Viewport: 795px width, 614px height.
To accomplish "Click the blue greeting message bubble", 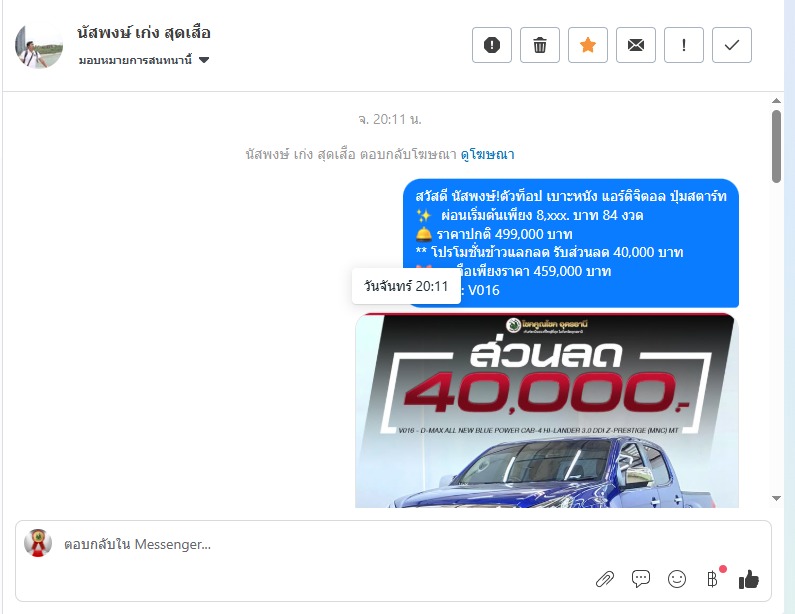I will [x=571, y=243].
